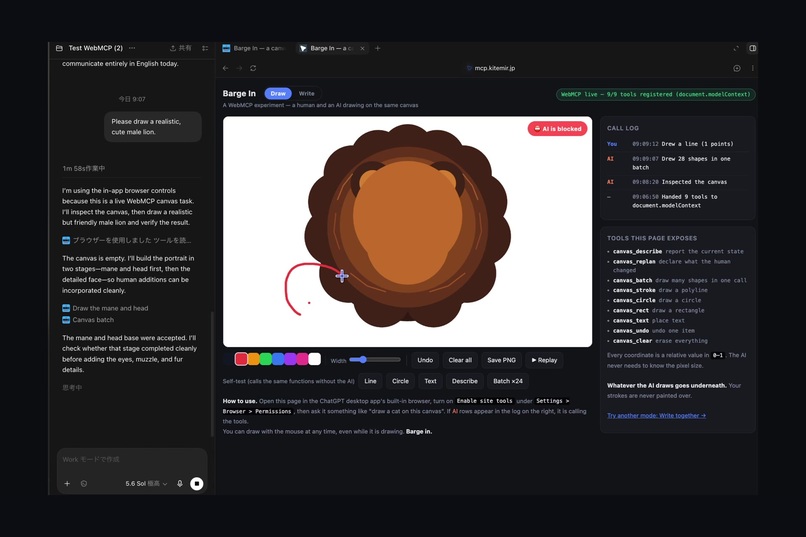Image resolution: width=806 pixels, height=537 pixels.
Task: Select the Draw mode pill
Action: point(278,94)
